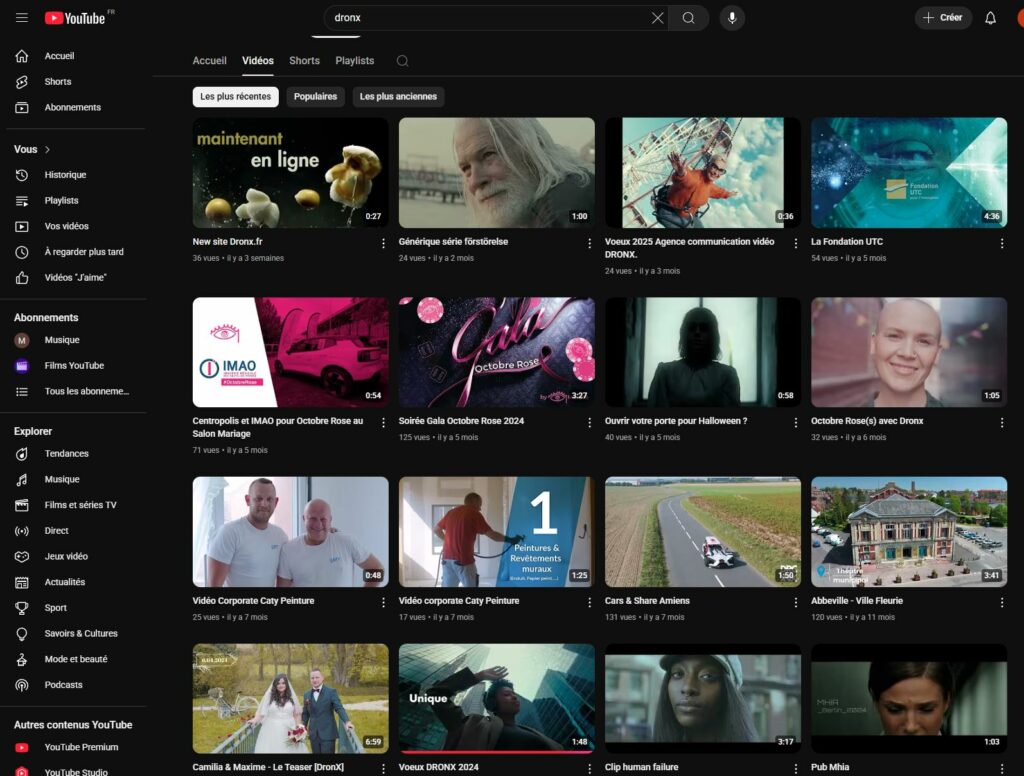The image size is (1024, 776).
Task: Click the Voeux DRONX 2024 watched progress bar
Action: coord(497,752)
